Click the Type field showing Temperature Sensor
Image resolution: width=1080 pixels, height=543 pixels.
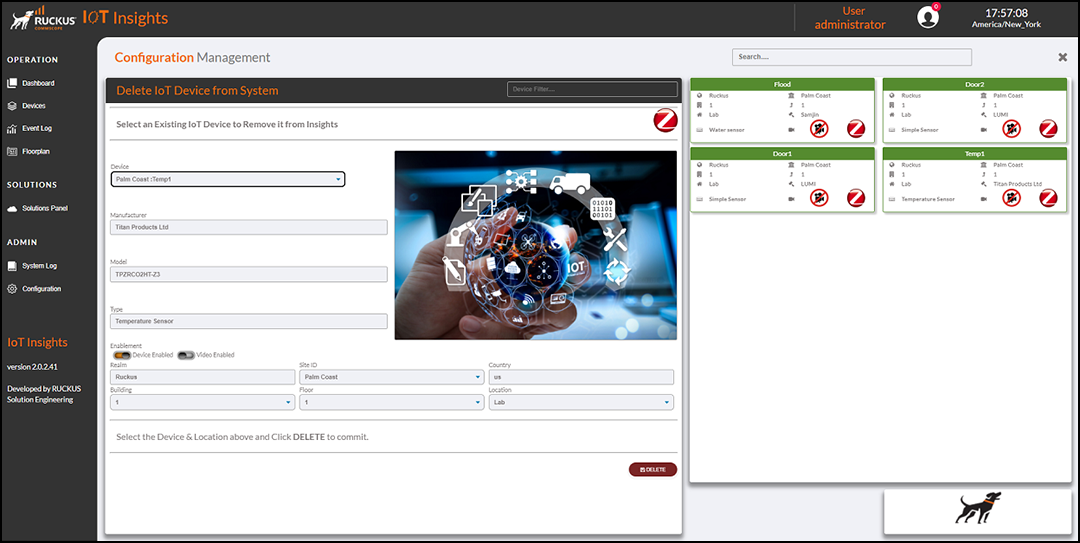(249, 321)
